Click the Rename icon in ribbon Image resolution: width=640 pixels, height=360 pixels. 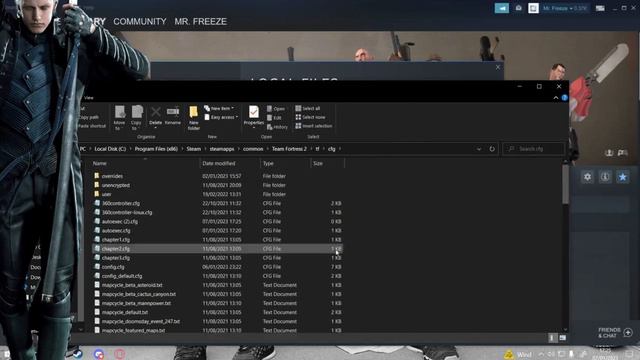(173, 116)
